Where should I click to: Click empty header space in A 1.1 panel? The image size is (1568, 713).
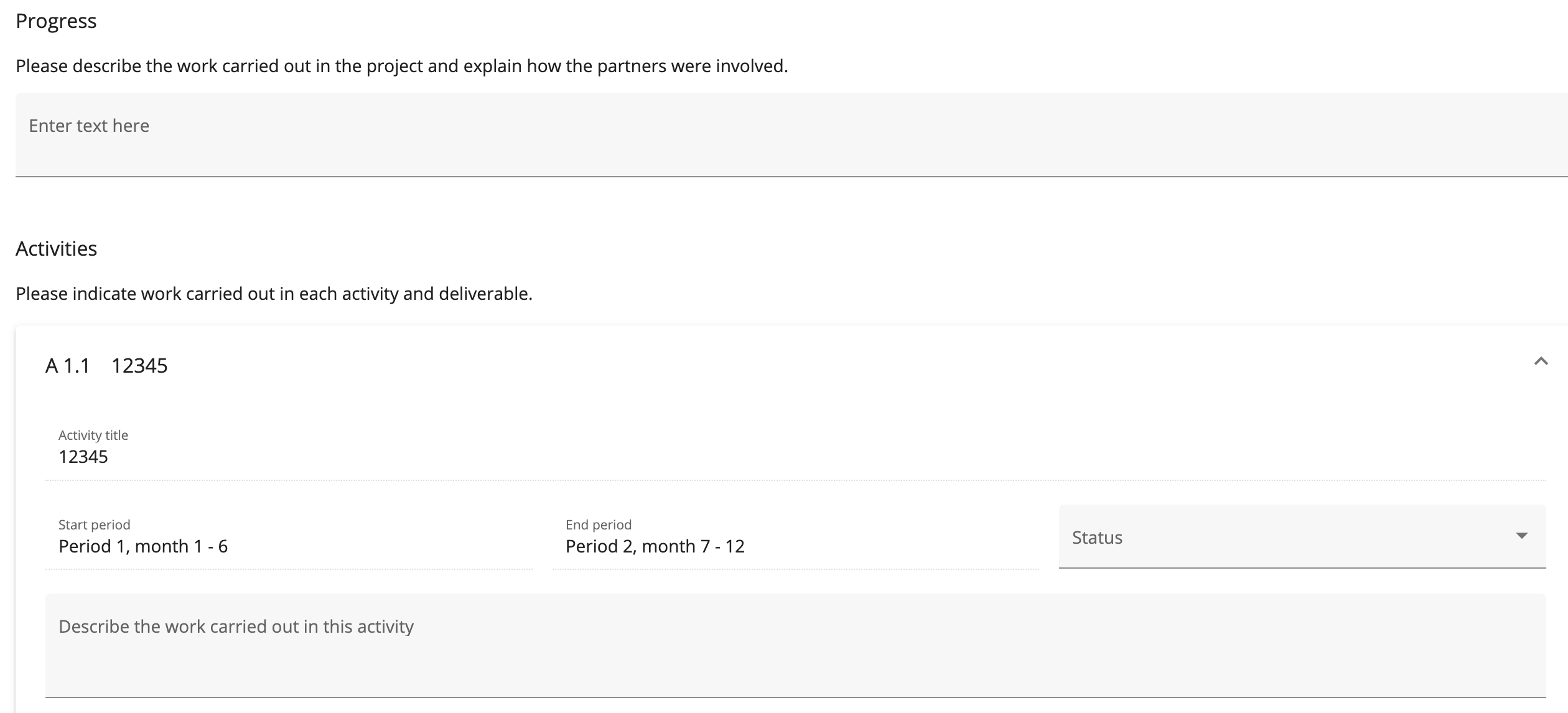point(809,366)
